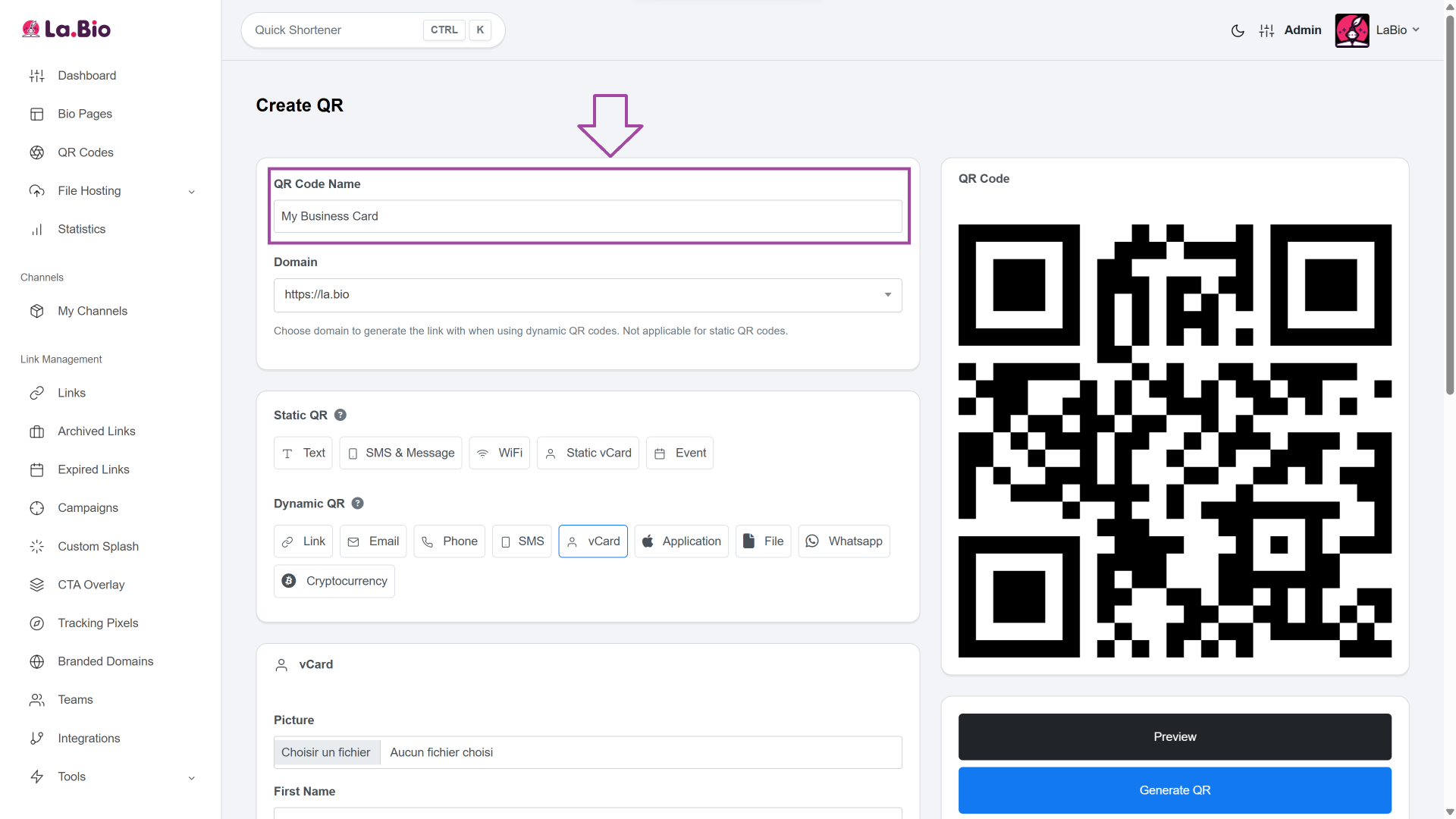1456x819 pixels.
Task: Select the Cryptocurrency QR type
Action: tap(334, 581)
